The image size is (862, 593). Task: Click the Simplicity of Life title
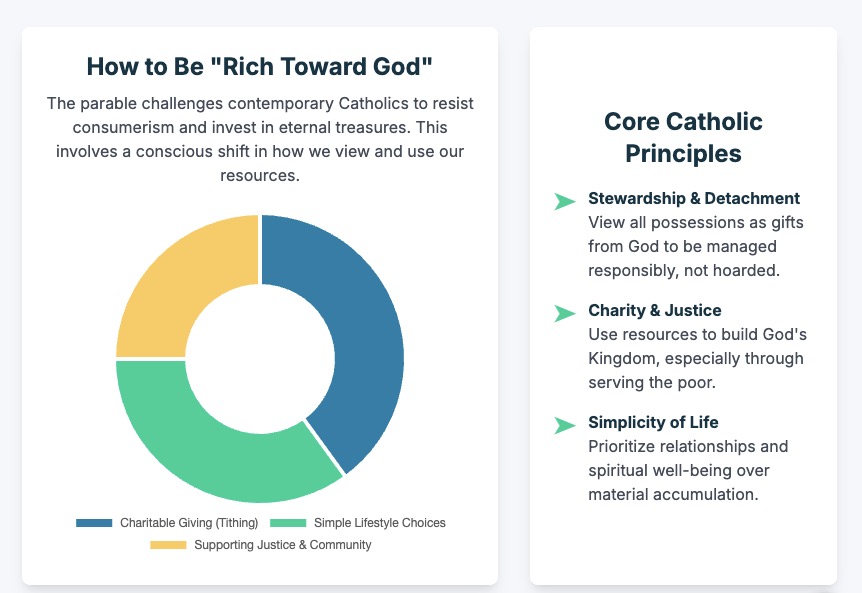pos(653,422)
